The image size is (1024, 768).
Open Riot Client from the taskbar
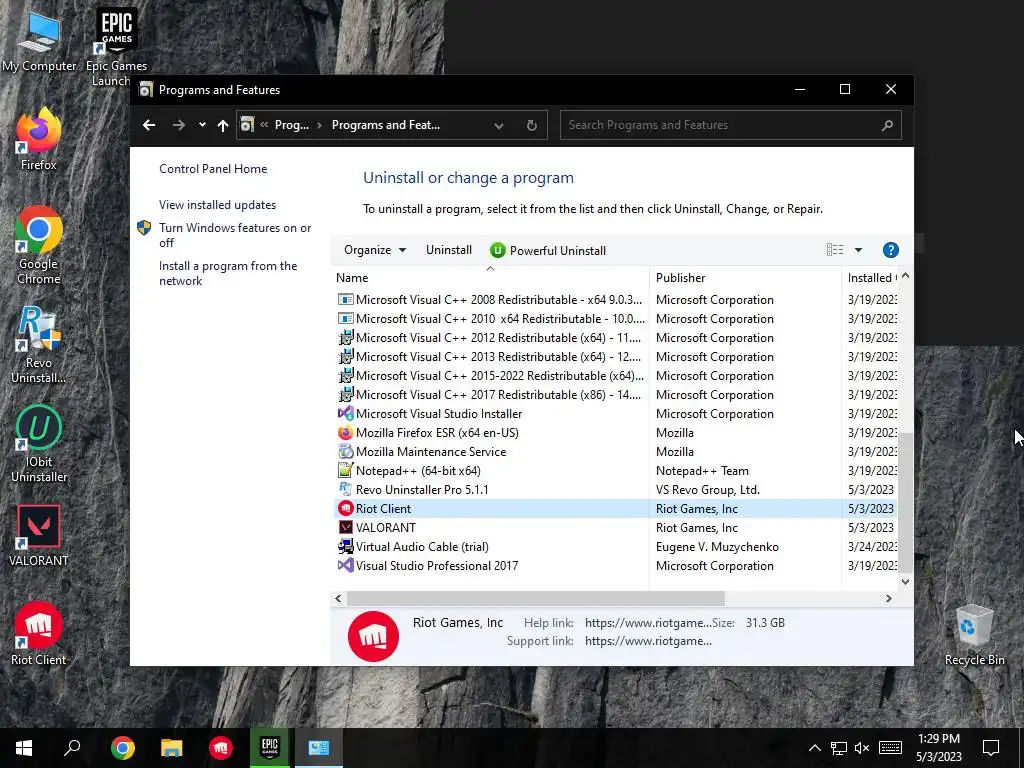[220, 748]
